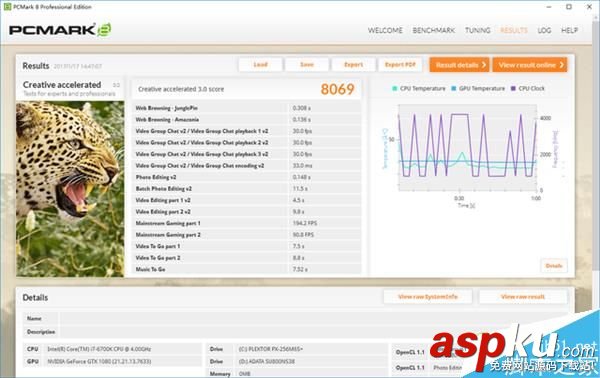Screen dimensions: 600x378
Task: Click the leopard thumbnail image
Action: pyautogui.click(x=70, y=189)
